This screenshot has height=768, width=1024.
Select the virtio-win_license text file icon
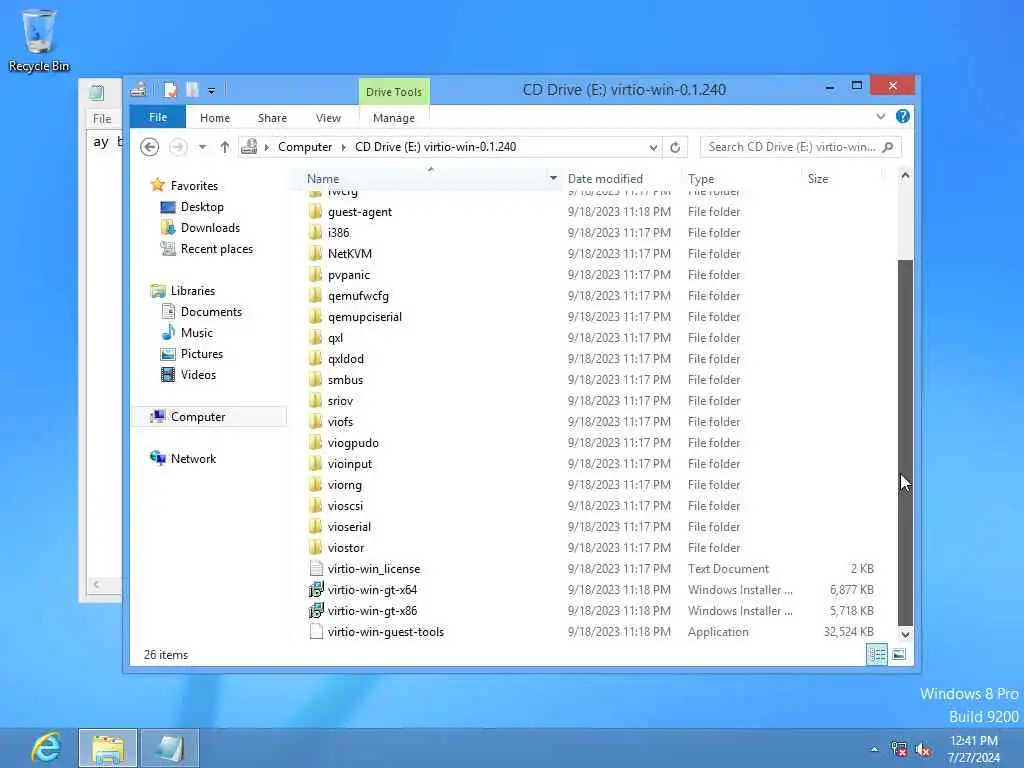[x=316, y=568]
